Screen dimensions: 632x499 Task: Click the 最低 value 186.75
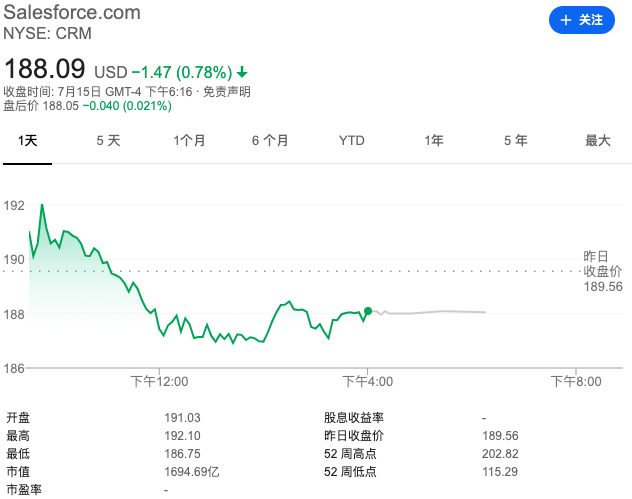click(x=182, y=454)
